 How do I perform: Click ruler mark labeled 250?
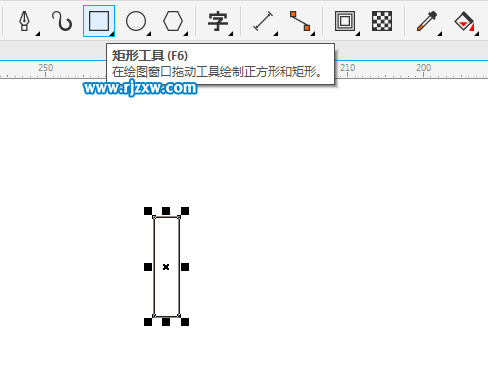click(x=45, y=68)
